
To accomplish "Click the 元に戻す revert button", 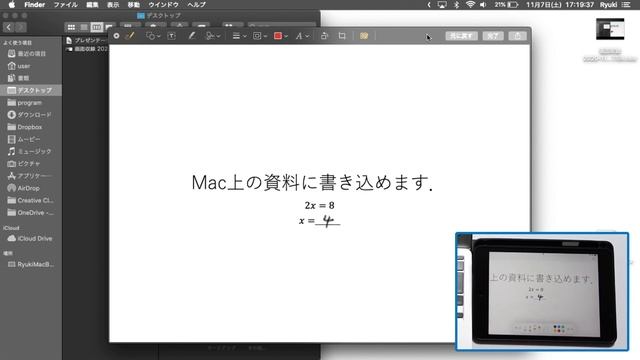I will point(461,36).
